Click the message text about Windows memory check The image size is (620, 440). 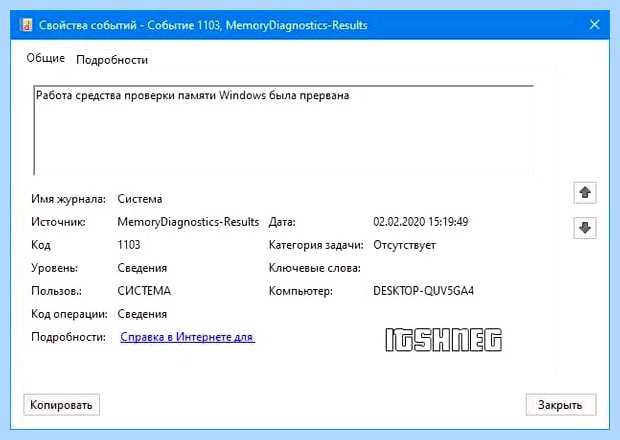(193, 95)
